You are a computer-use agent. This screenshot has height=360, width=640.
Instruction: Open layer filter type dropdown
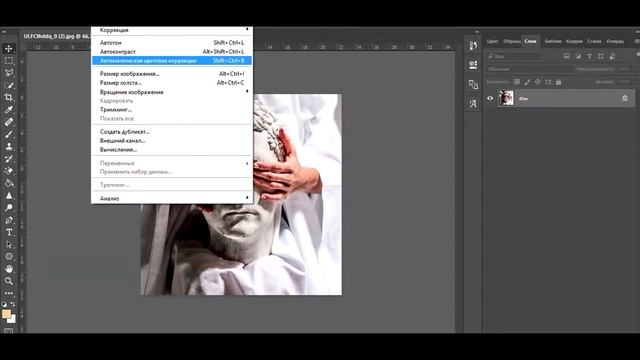(513, 56)
